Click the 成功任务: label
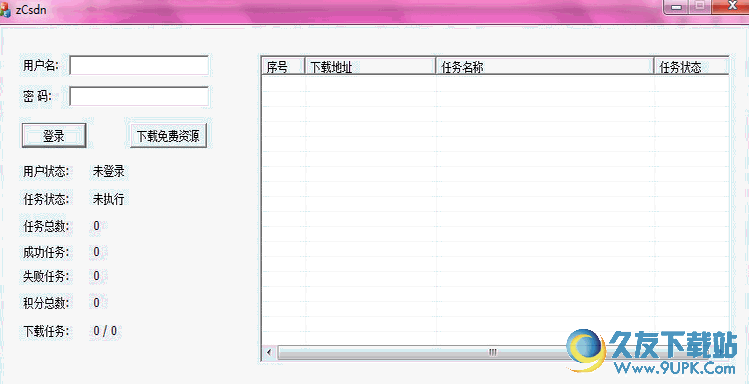 coord(46,252)
